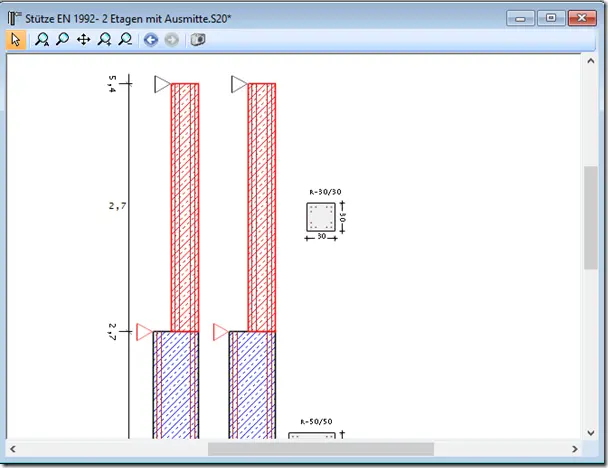Click the grey top support triangle of left column
This screenshot has width=608, height=468.
point(162,84)
